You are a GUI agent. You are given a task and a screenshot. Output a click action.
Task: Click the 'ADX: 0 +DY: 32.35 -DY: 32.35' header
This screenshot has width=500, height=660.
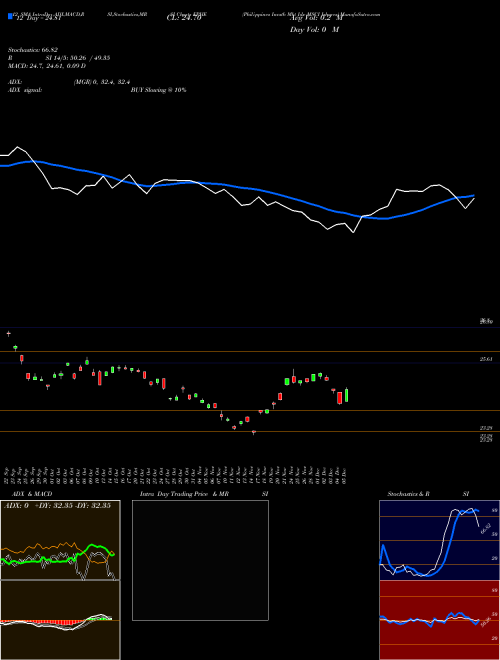57,506
